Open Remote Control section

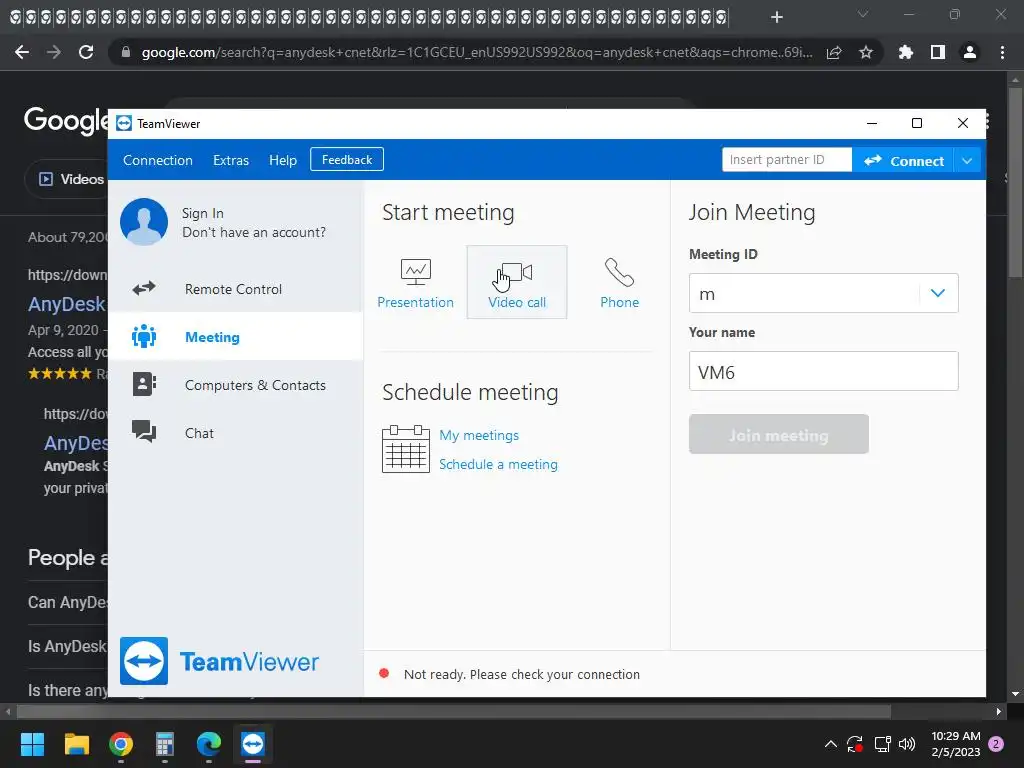pyautogui.click(x=235, y=289)
